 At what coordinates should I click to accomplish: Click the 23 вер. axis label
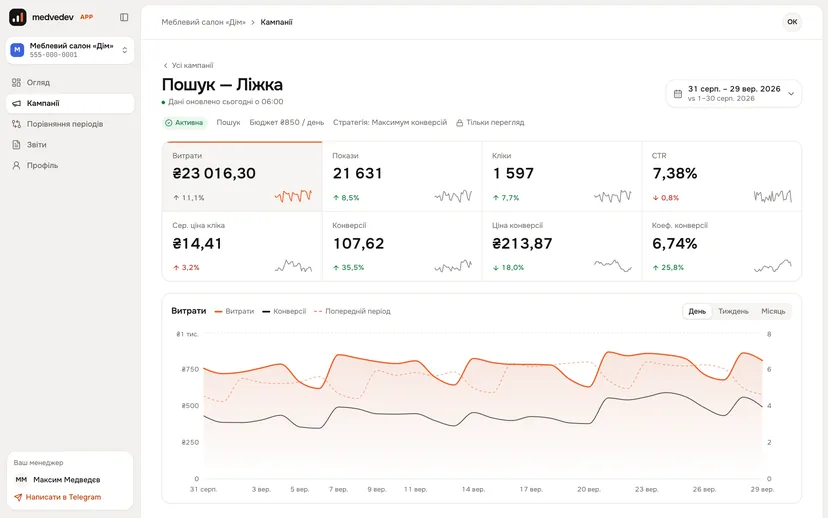(646, 489)
